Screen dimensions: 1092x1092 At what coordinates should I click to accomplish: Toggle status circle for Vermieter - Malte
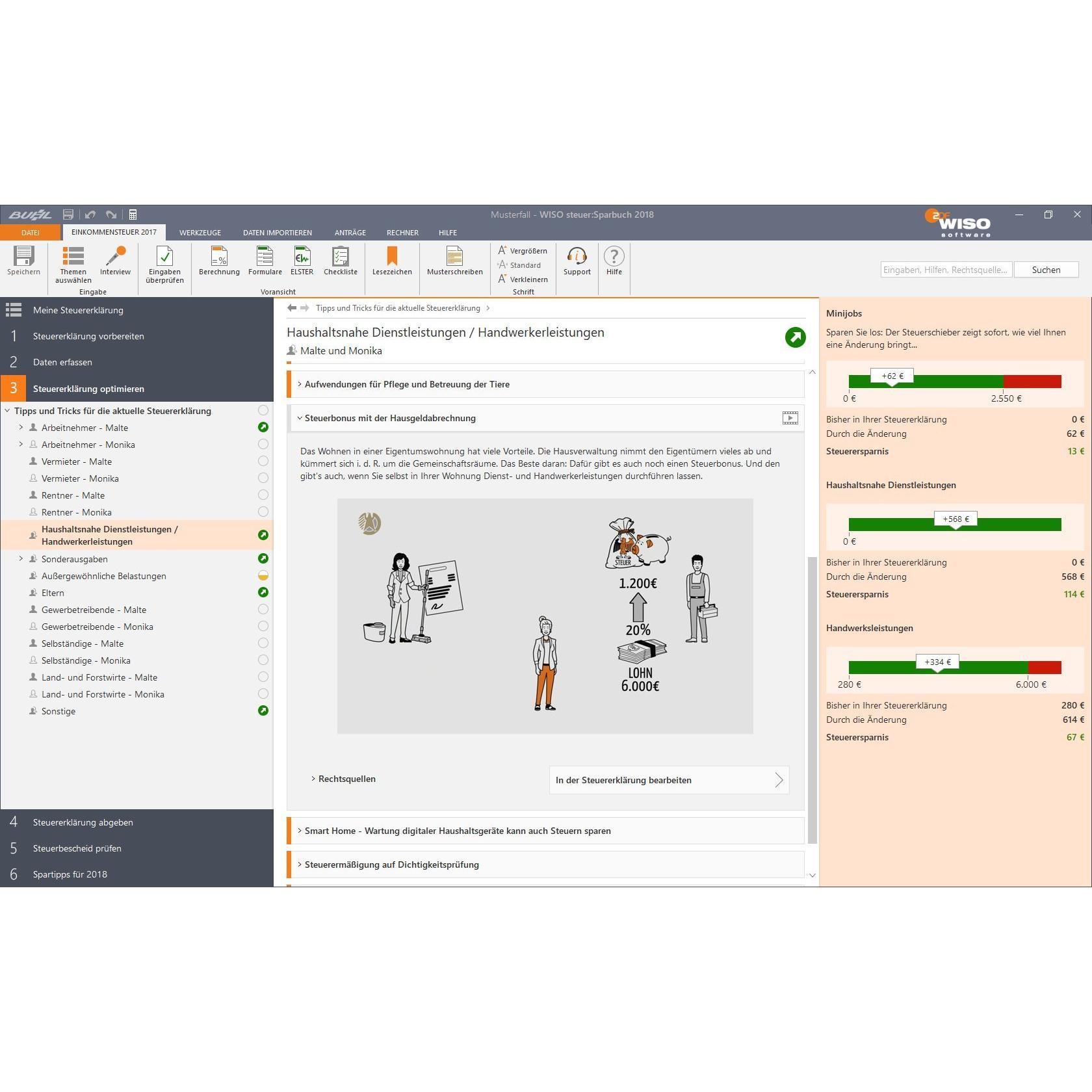click(x=263, y=461)
